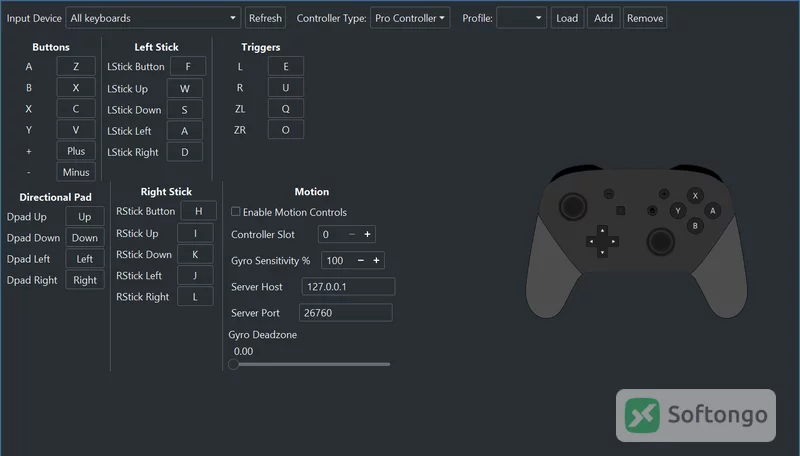Rebind the X button mapped to C
800x456 pixels.
(76, 109)
